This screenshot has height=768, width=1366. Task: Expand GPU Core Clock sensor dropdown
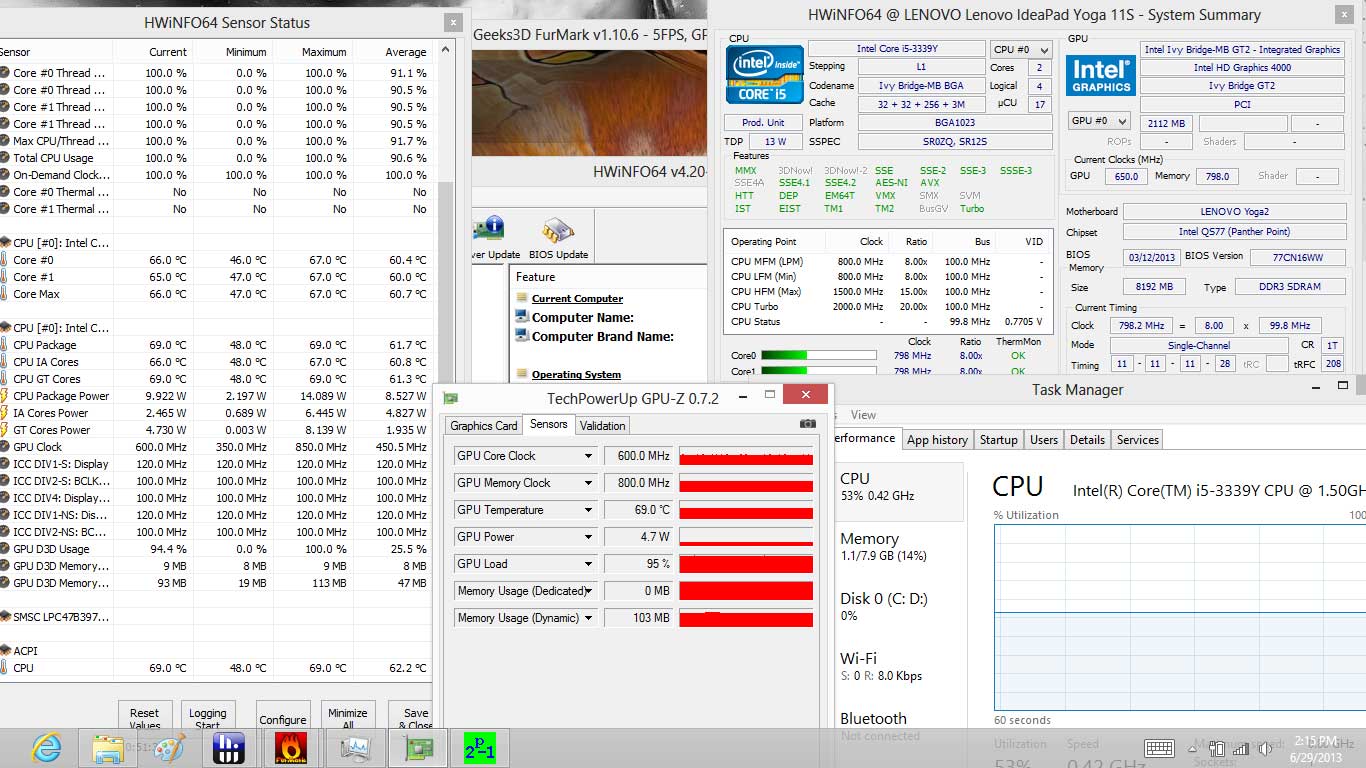pyautogui.click(x=589, y=456)
